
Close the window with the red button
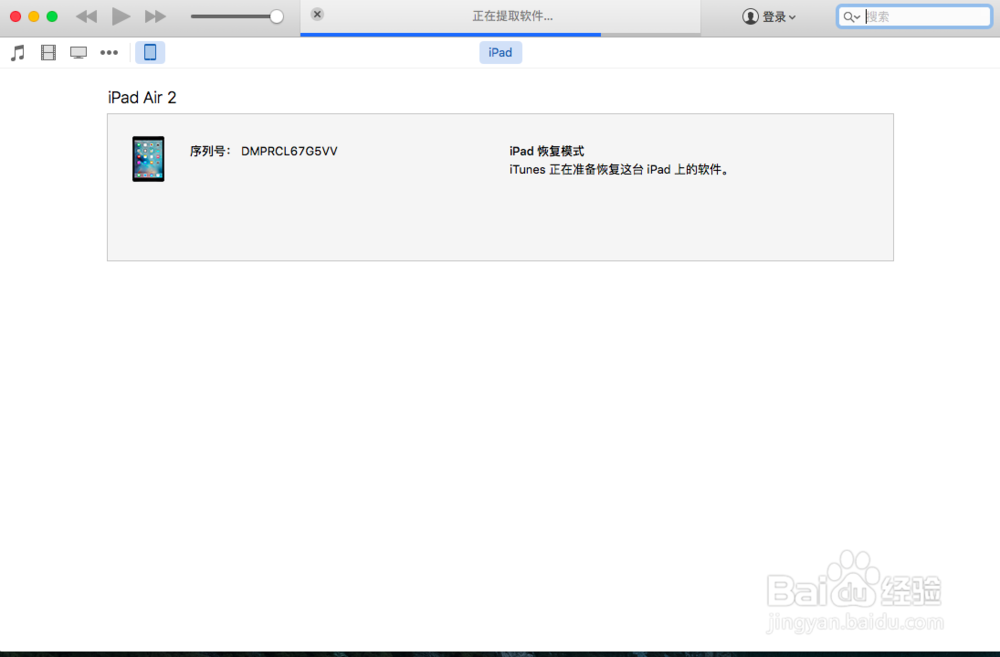click(15, 17)
